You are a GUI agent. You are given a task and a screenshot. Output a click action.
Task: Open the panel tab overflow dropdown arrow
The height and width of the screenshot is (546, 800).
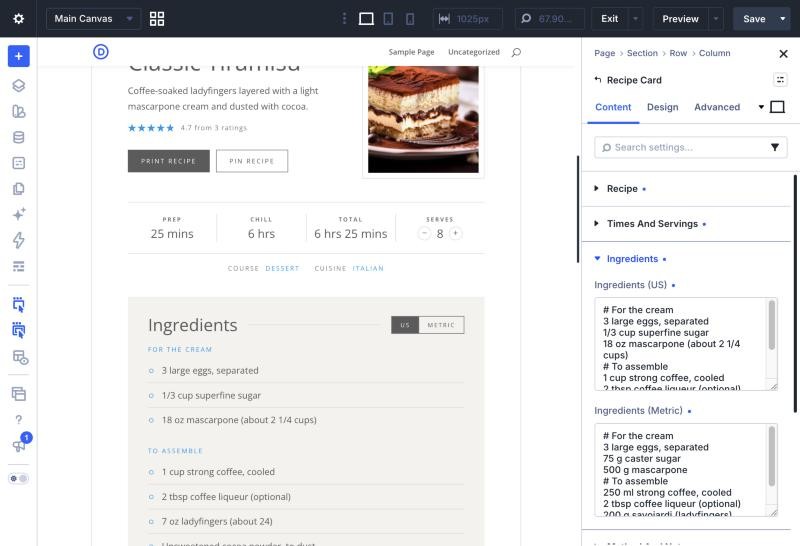click(x=761, y=107)
